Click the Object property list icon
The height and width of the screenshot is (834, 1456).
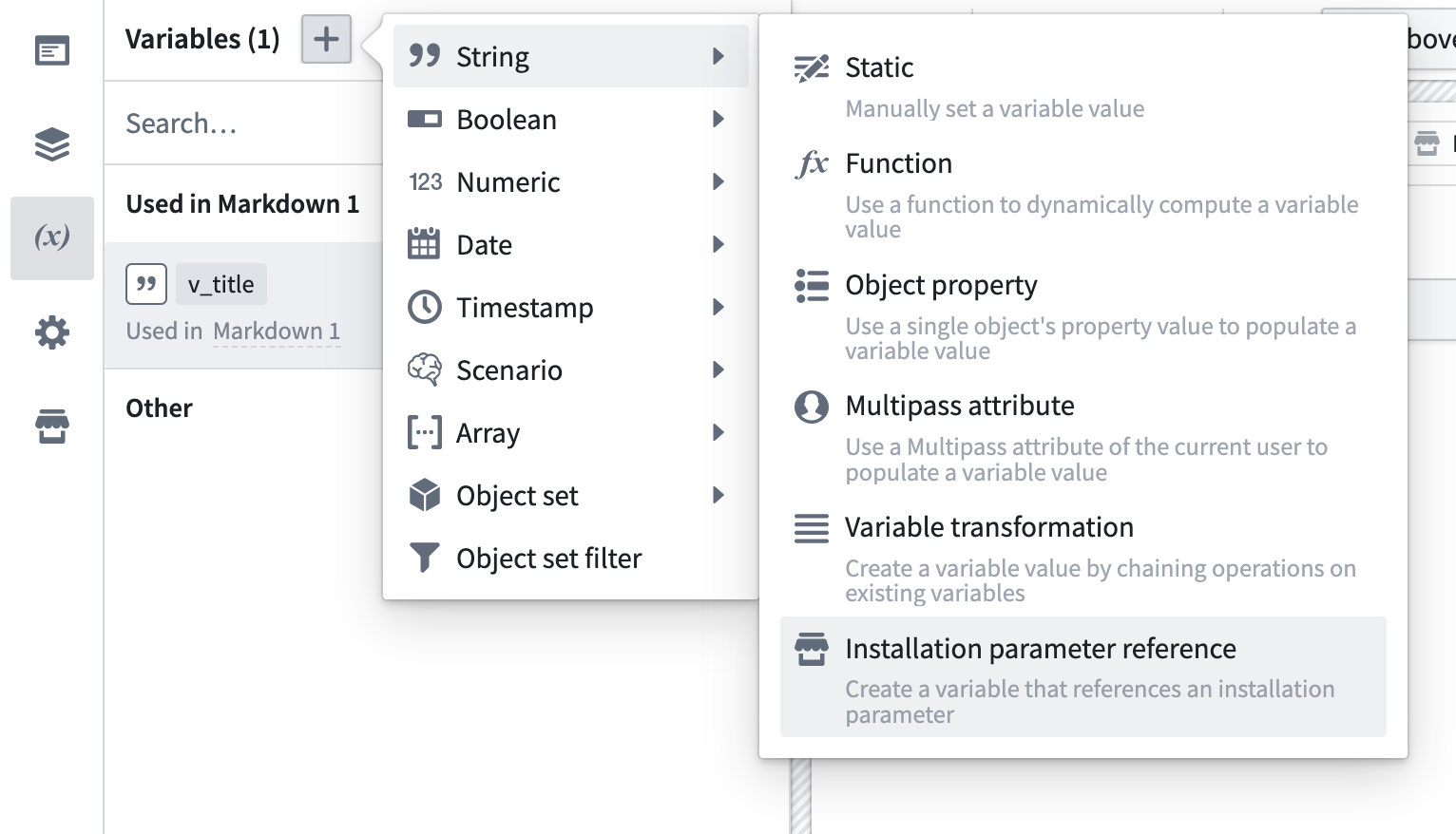pyautogui.click(x=812, y=285)
